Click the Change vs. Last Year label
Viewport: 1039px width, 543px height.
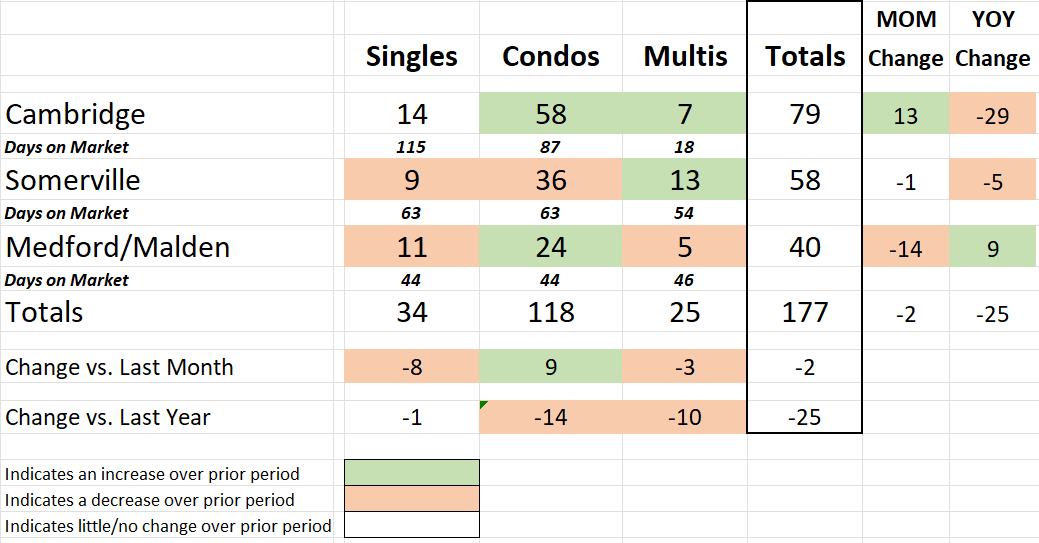click(108, 417)
